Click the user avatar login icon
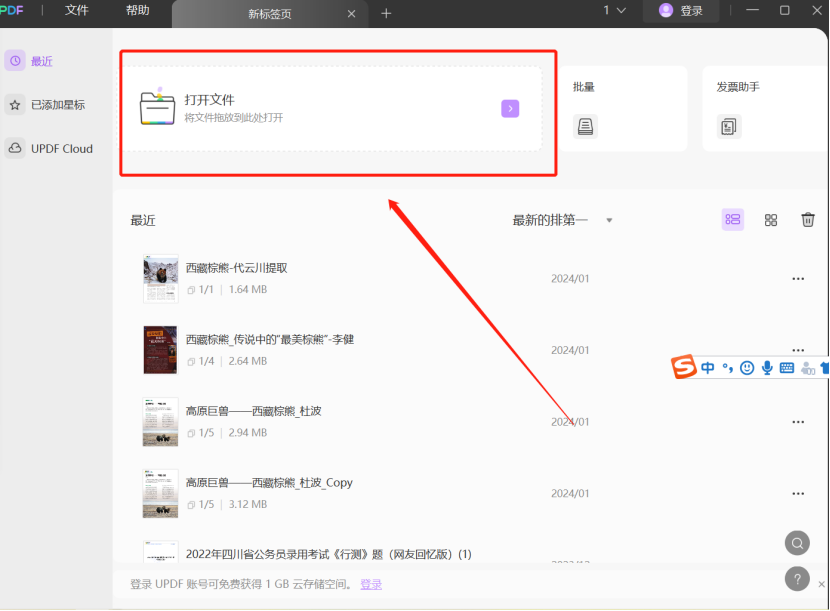This screenshot has height=611, width=830. pos(666,11)
